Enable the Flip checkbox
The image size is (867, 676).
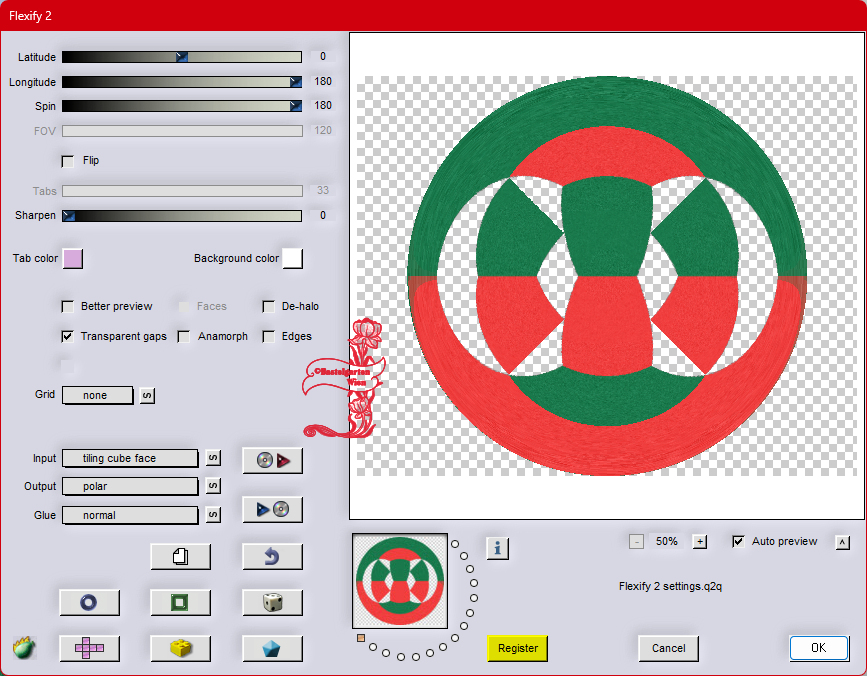click(x=69, y=161)
